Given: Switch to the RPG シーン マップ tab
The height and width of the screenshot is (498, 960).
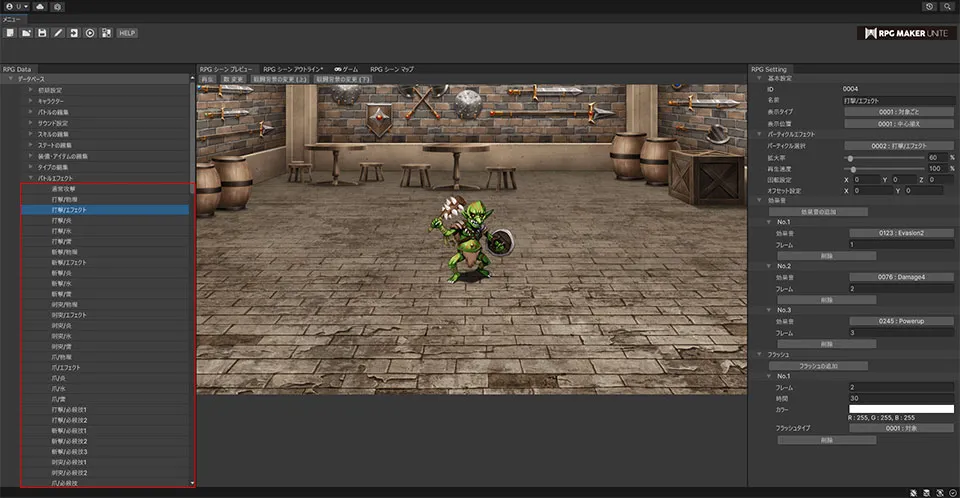Looking at the screenshot, I should coord(392,69).
